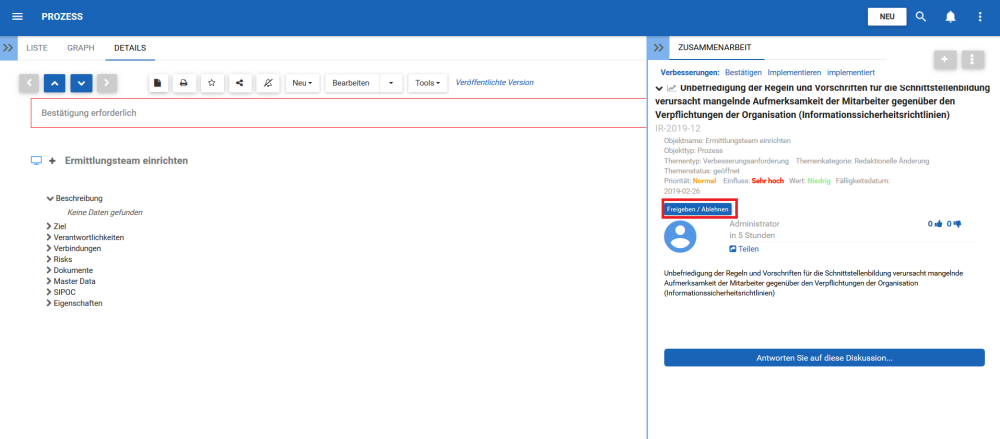Expand the SIPOC section
Image resolution: width=1000 pixels, height=439 pixels.
61,292
